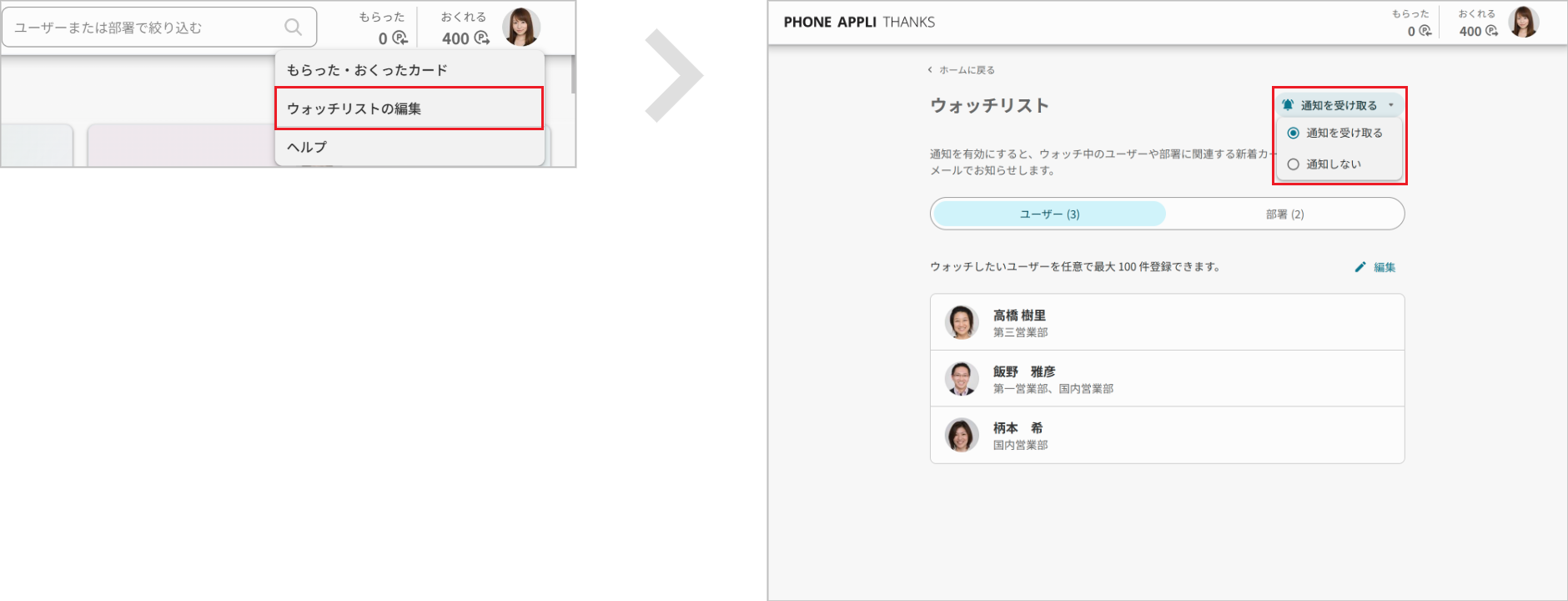1568x601 pixels.
Task: Open profile avatar in THANKS header
Action: pos(1524,23)
